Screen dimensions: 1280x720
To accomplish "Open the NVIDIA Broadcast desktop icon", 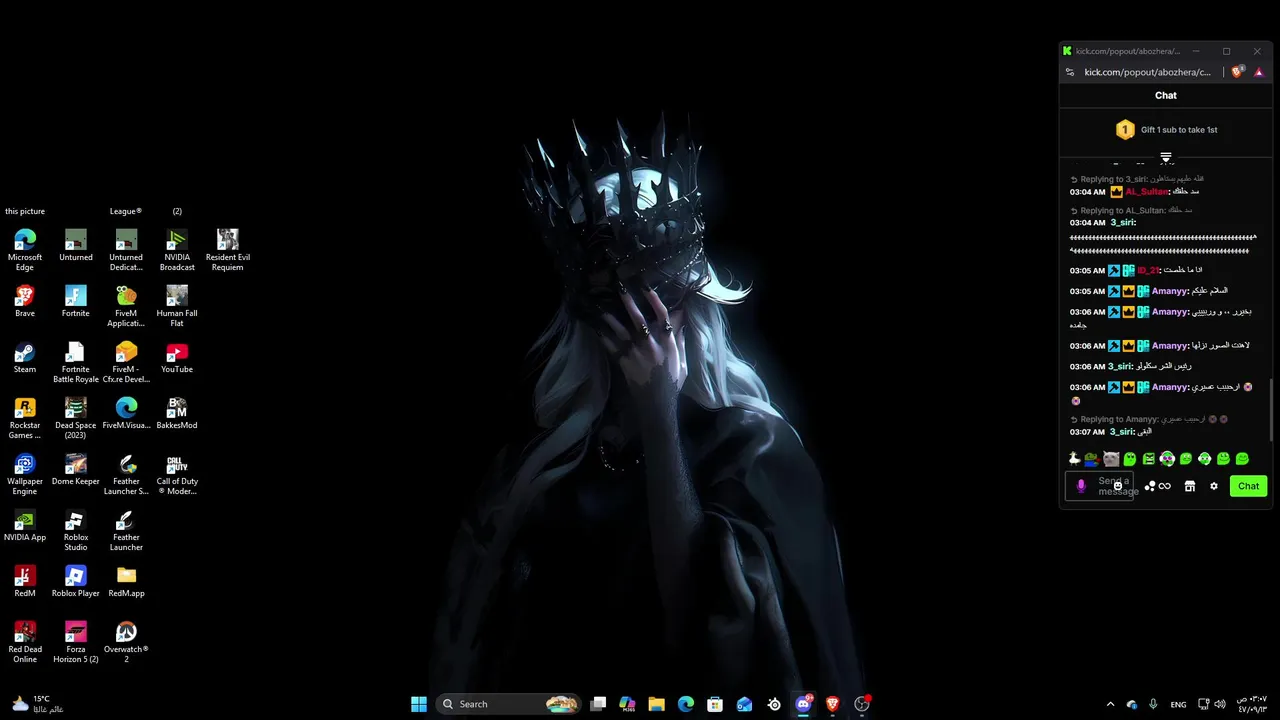I will (x=177, y=249).
